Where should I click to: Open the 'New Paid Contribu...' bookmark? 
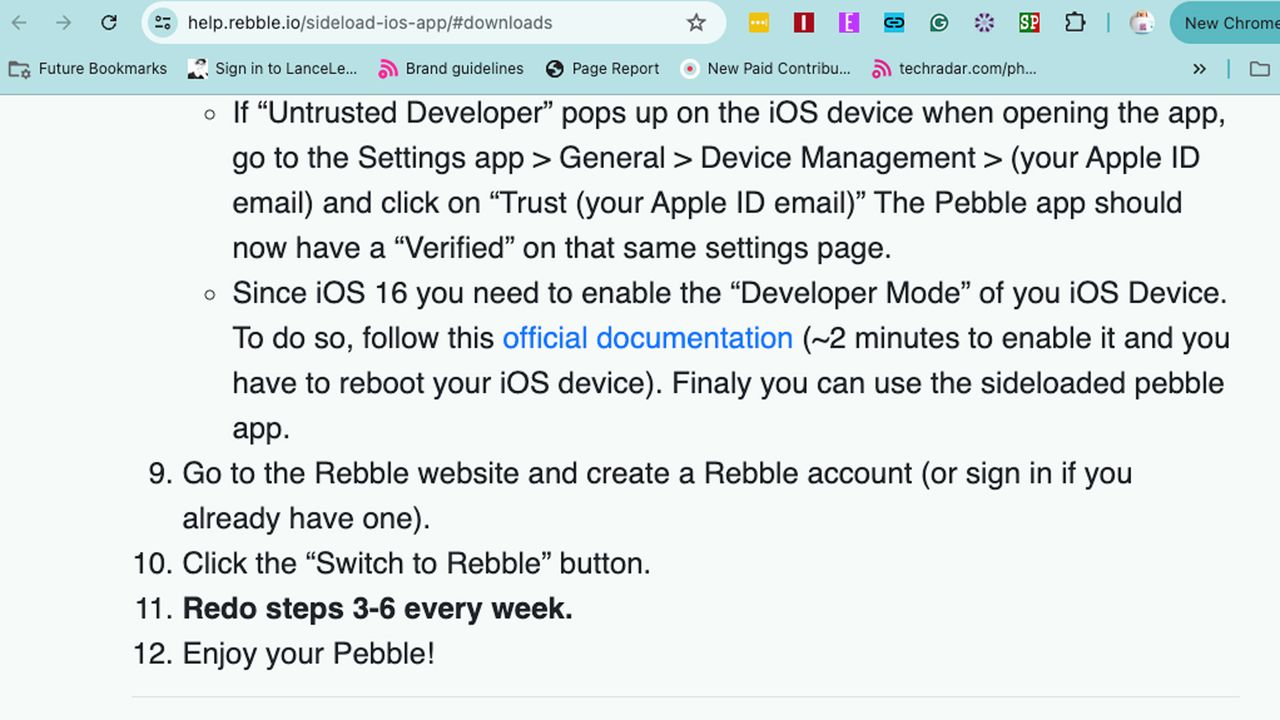coord(765,68)
